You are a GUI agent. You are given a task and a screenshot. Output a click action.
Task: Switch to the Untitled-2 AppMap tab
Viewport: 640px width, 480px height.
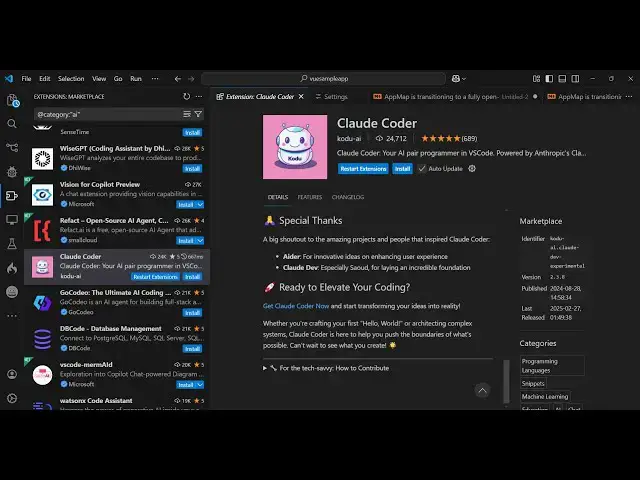tap(456, 97)
